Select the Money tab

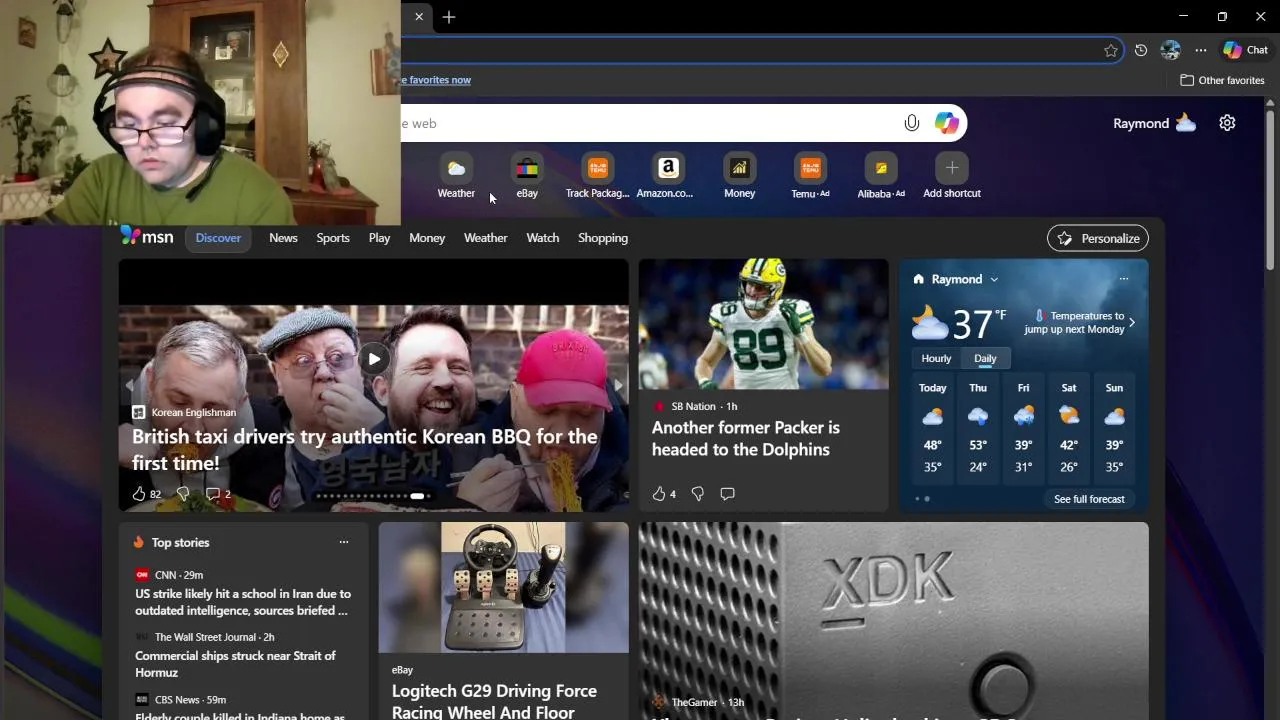(427, 238)
